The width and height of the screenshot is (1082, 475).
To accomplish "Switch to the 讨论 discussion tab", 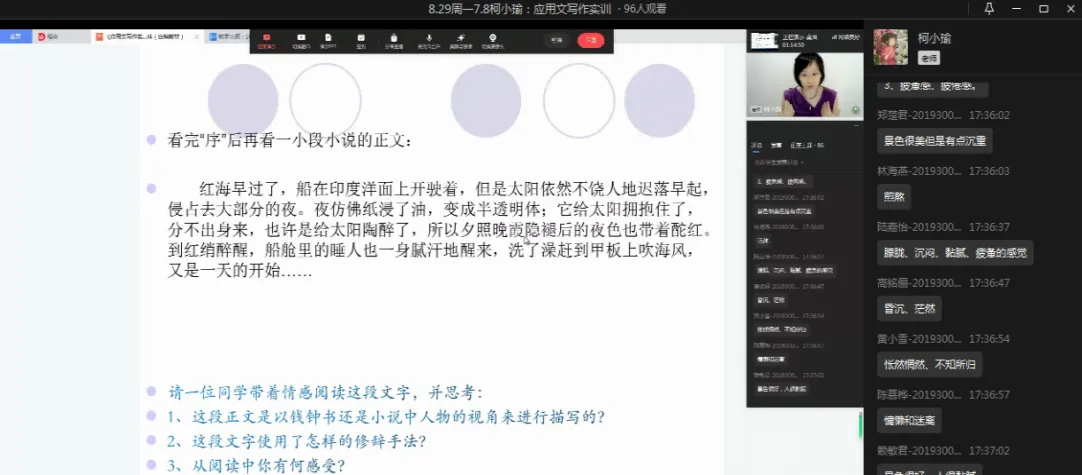I will tap(757, 145).
